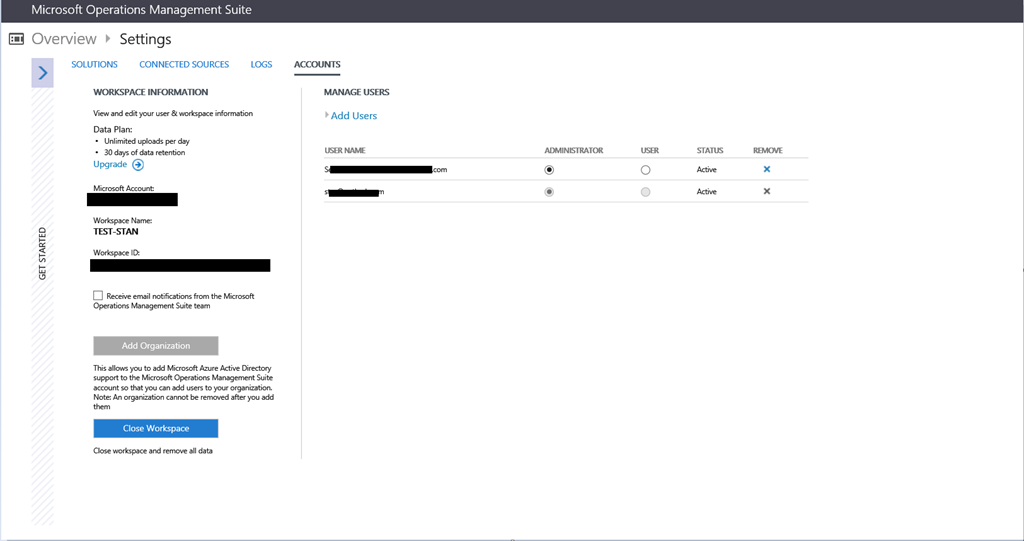Expand the Add Users section
Image resolution: width=1024 pixels, height=541 pixels.
353,116
